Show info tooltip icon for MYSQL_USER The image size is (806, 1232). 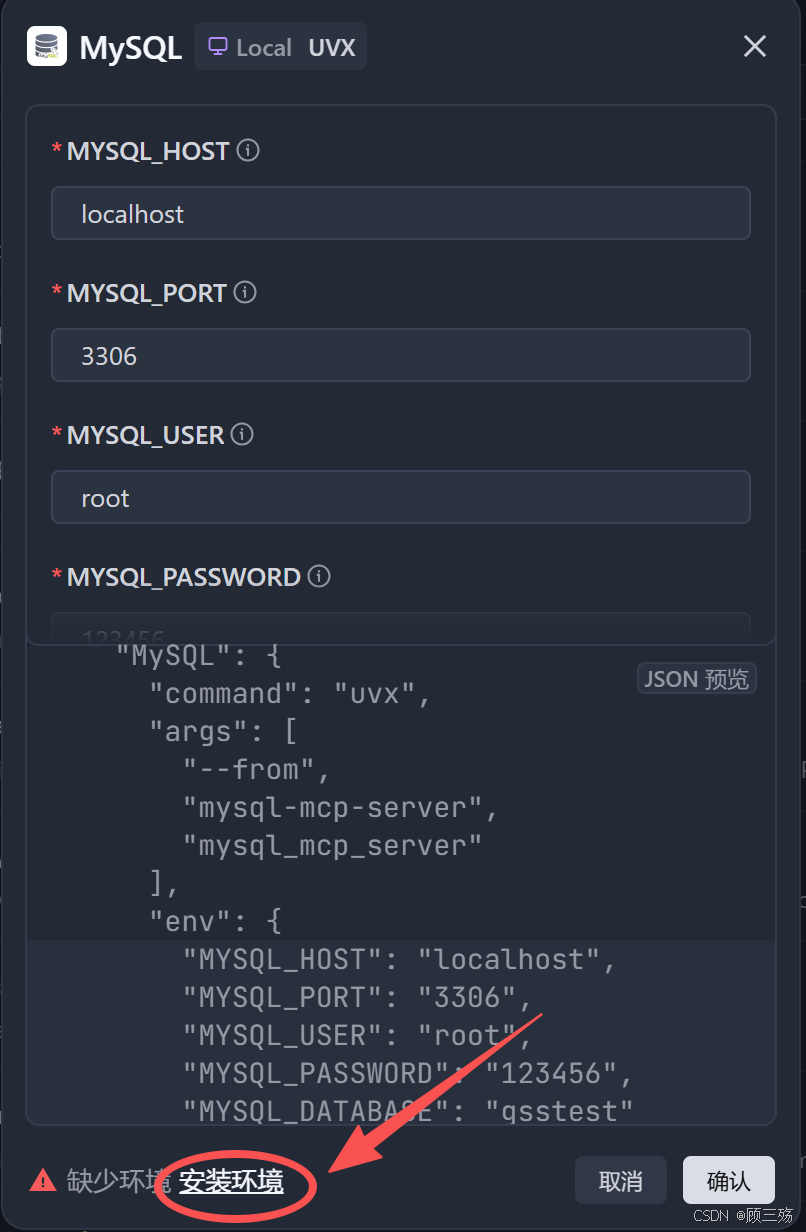[x=242, y=435]
